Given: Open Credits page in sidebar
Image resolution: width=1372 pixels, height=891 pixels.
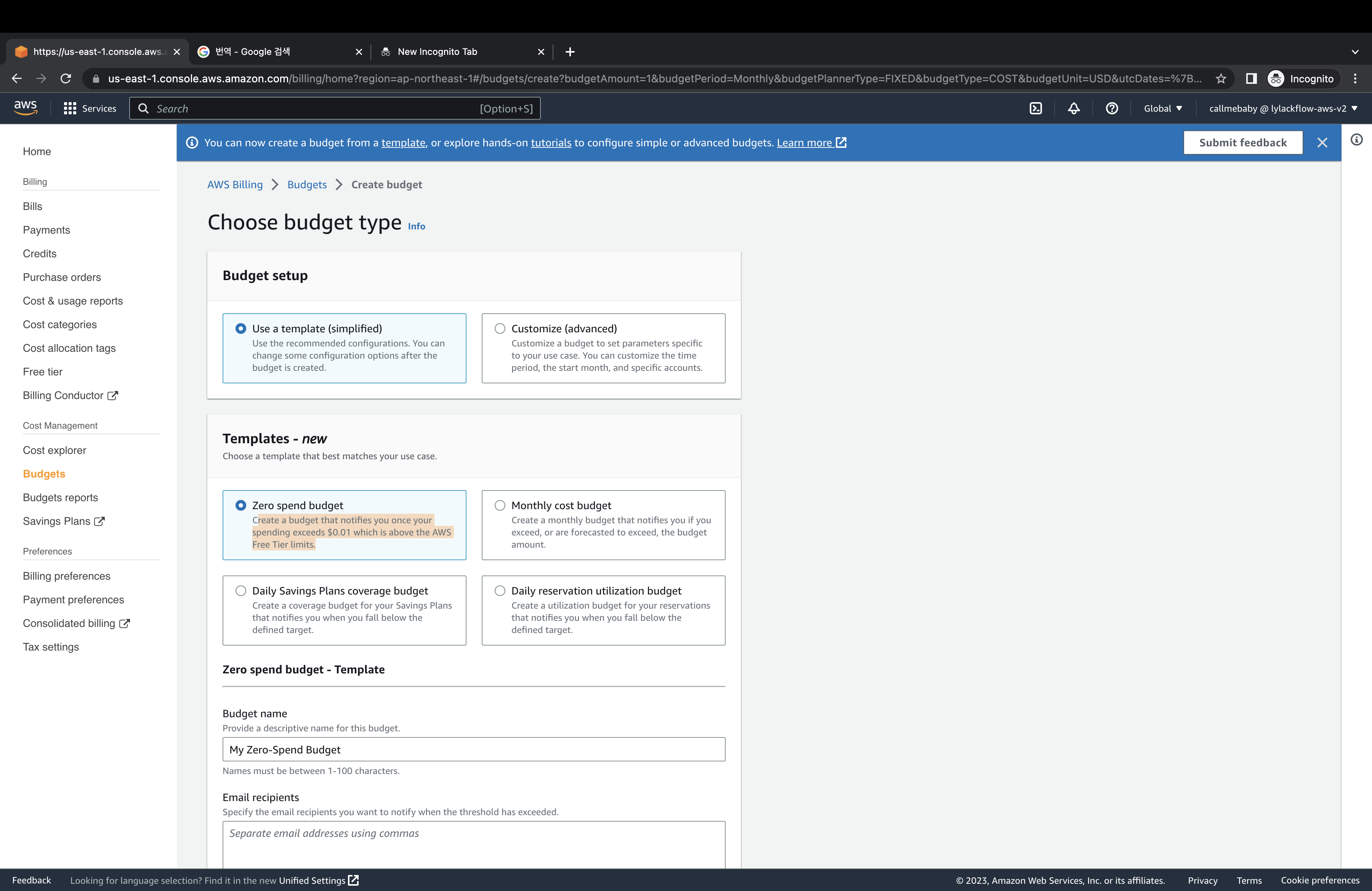Looking at the screenshot, I should click(40, 253).
